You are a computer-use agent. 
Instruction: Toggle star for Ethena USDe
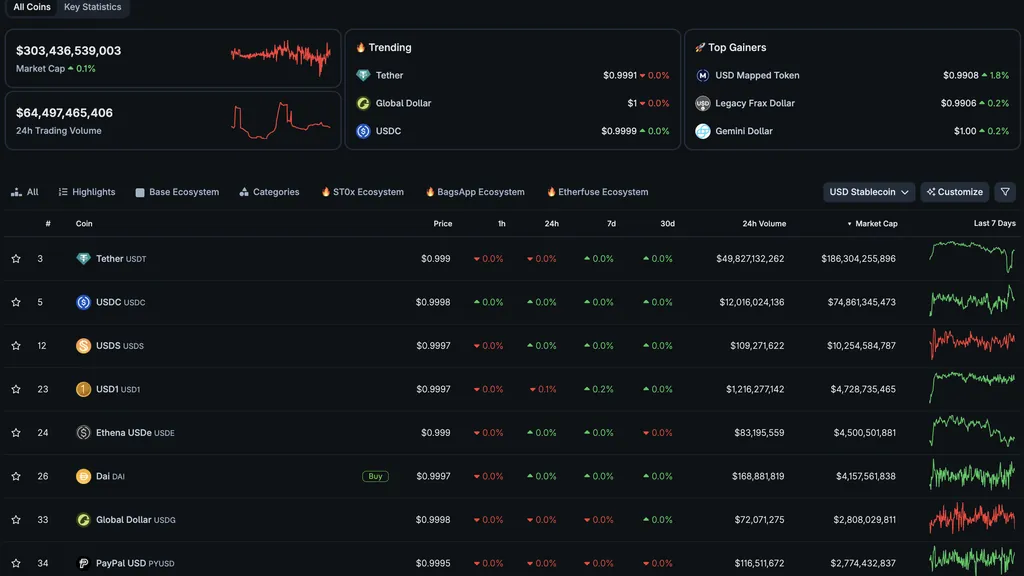(16, 432)
